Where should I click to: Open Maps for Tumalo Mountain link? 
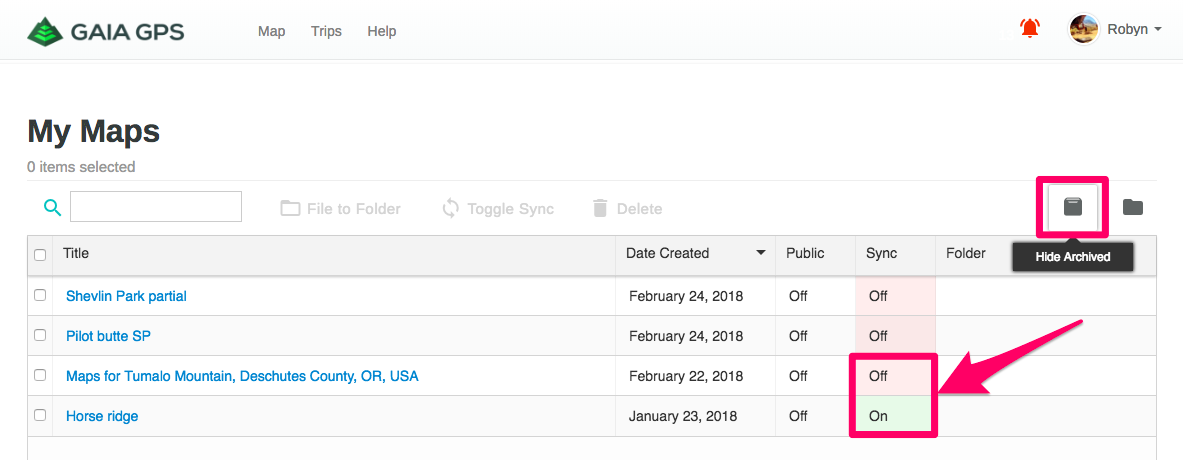click(x=242, y=376)
